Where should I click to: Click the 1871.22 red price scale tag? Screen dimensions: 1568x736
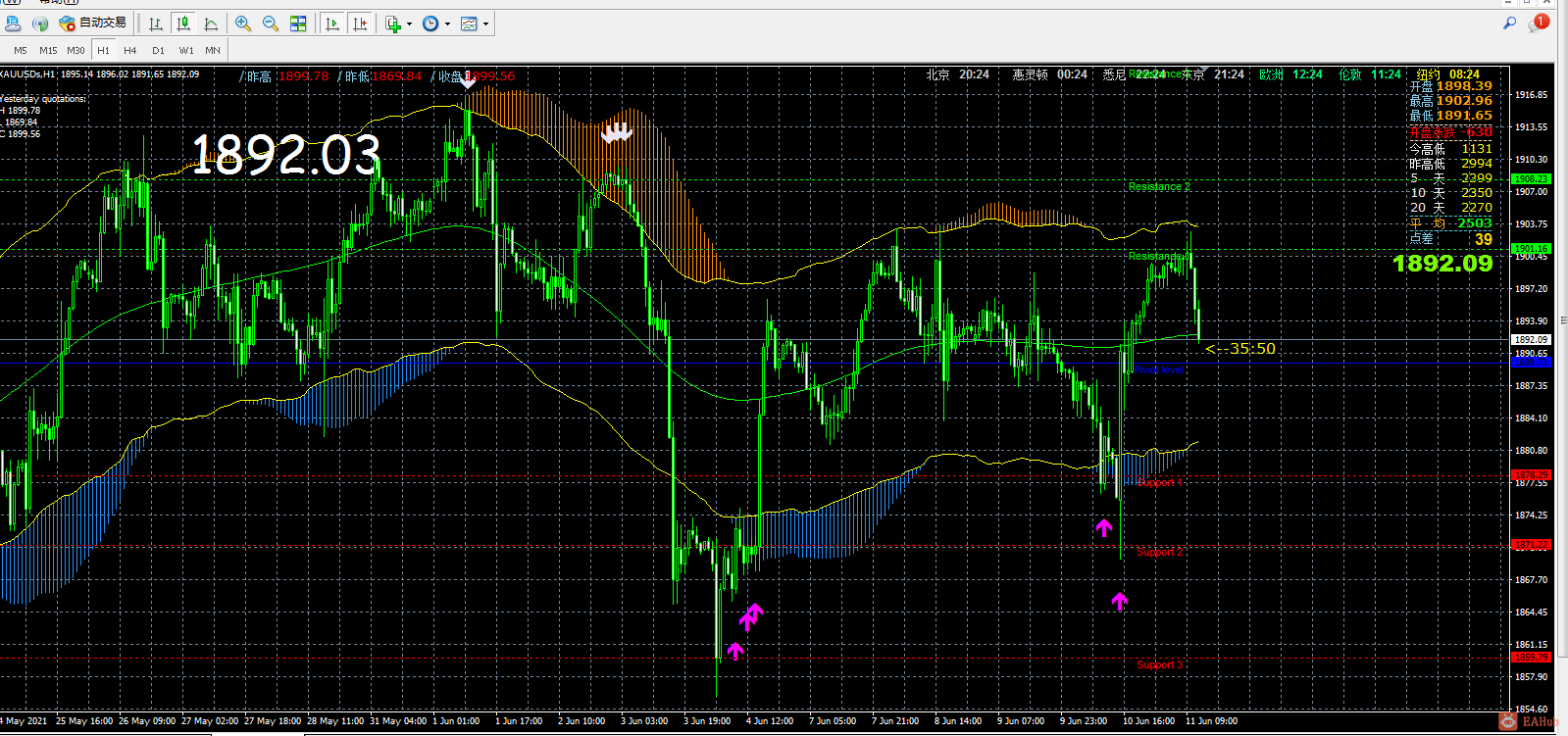[1531, 545]
